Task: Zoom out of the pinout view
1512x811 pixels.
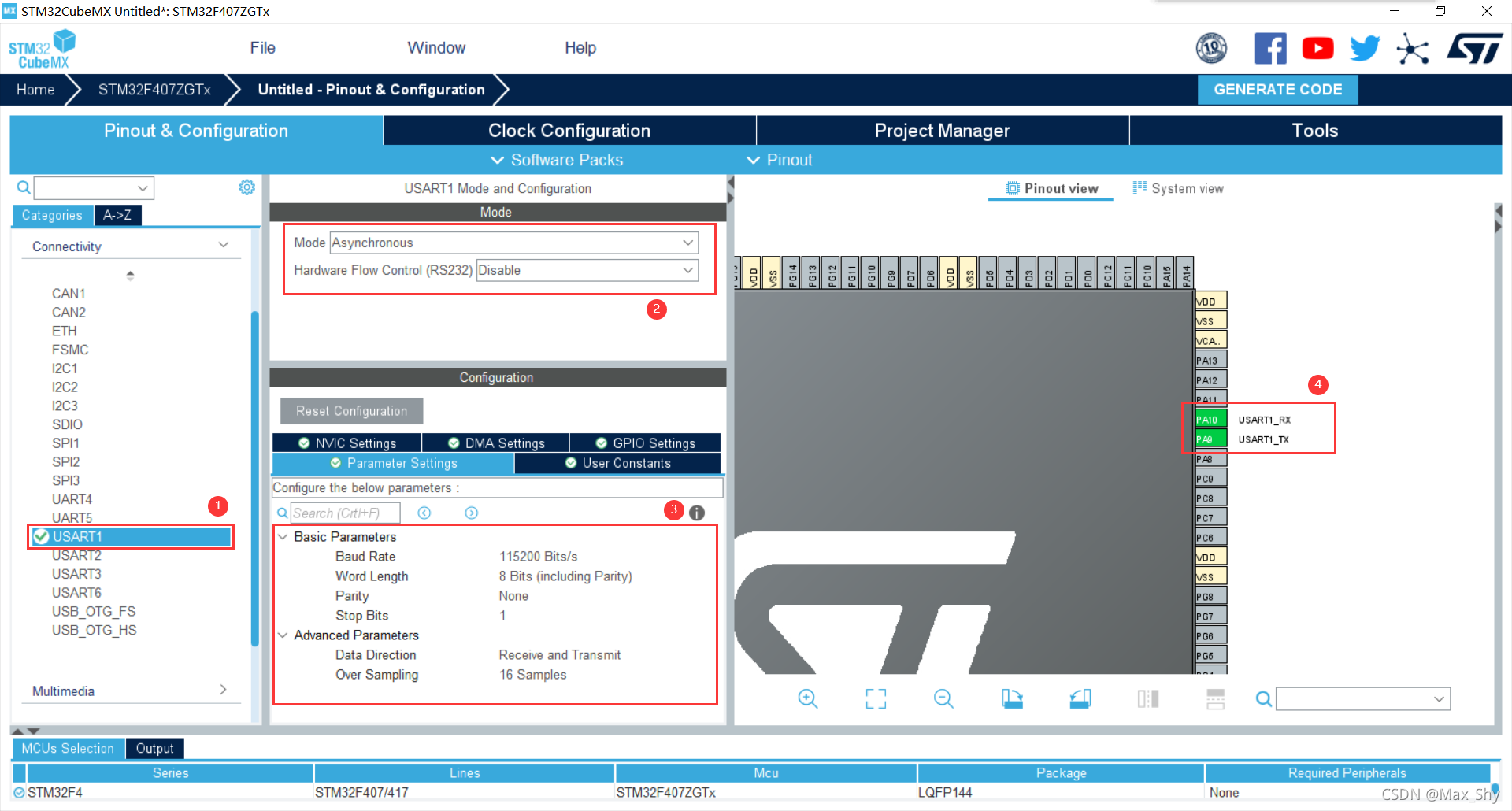Action: coord(943,698)
